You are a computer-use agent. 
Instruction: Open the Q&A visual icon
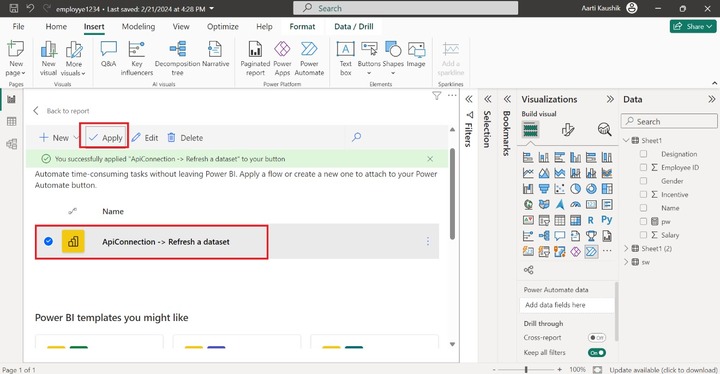click(x=108, y=54)
